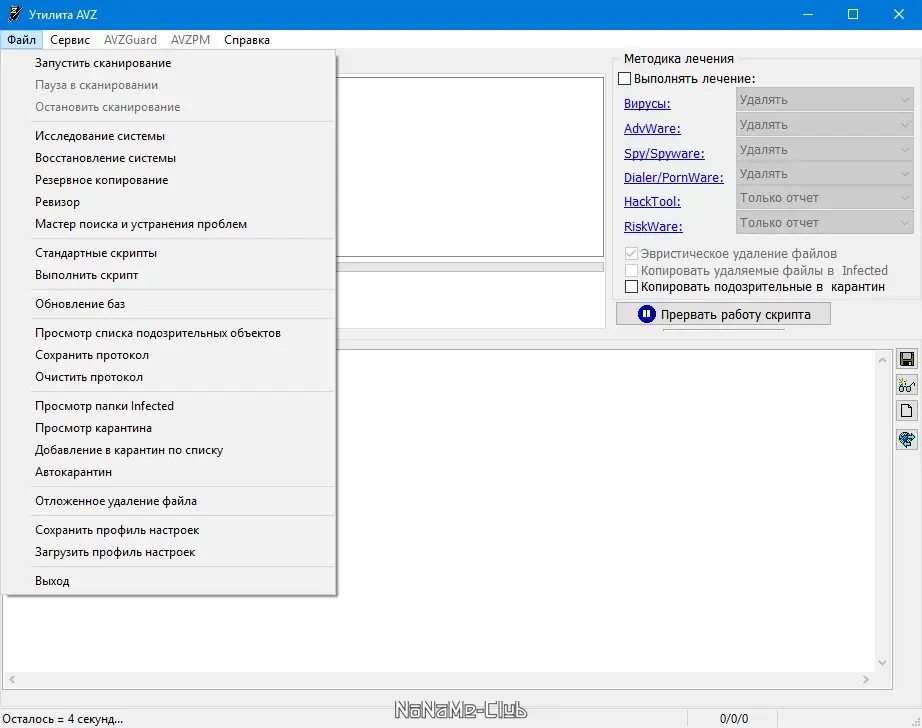Click the HackTool link
922x728 pixels.
pyautogui.click(x=652, y=202)
